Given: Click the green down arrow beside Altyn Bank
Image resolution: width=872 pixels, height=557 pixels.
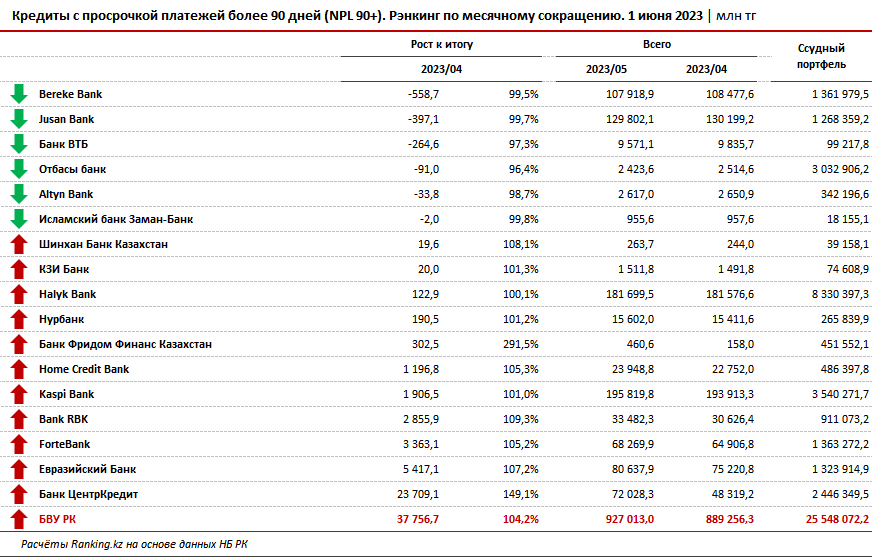Looking at the screenshot, I should click(19, 194).
